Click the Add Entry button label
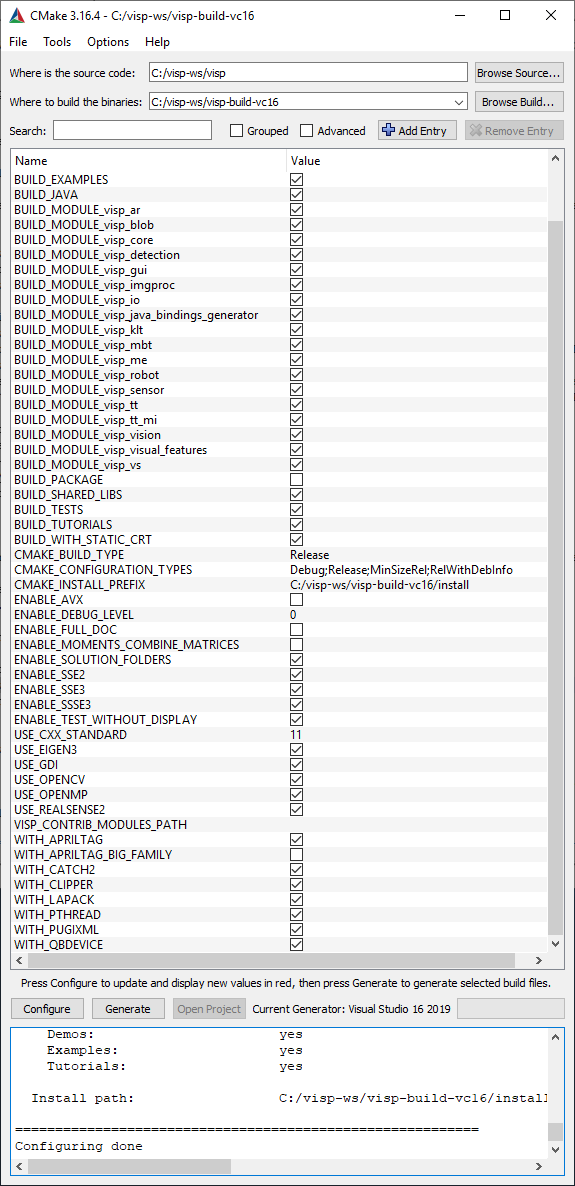Screen dimensions: 575x1186 tap(422, 131)
